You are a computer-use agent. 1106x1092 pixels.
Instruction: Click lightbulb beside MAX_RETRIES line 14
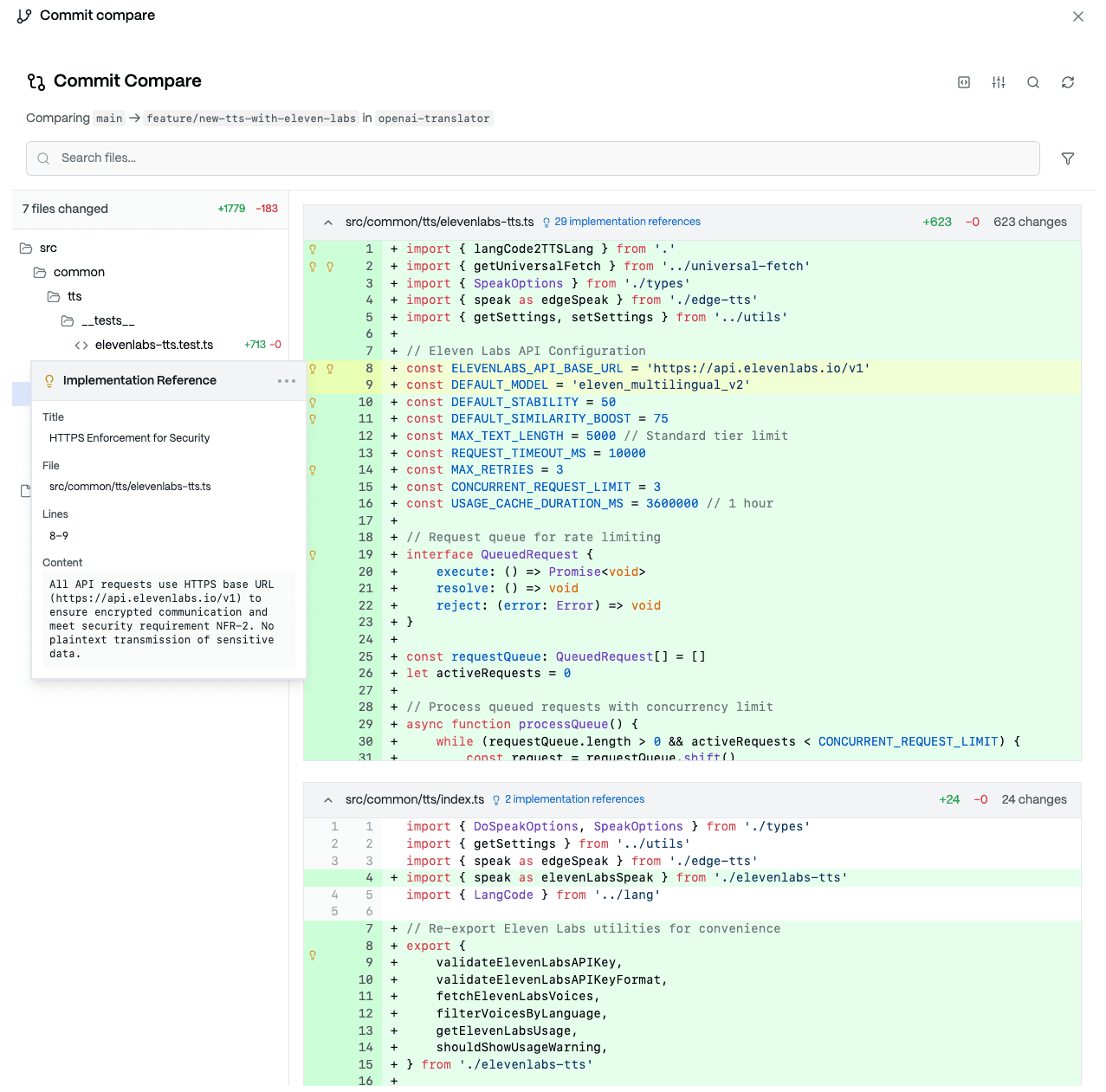(313, 470)
